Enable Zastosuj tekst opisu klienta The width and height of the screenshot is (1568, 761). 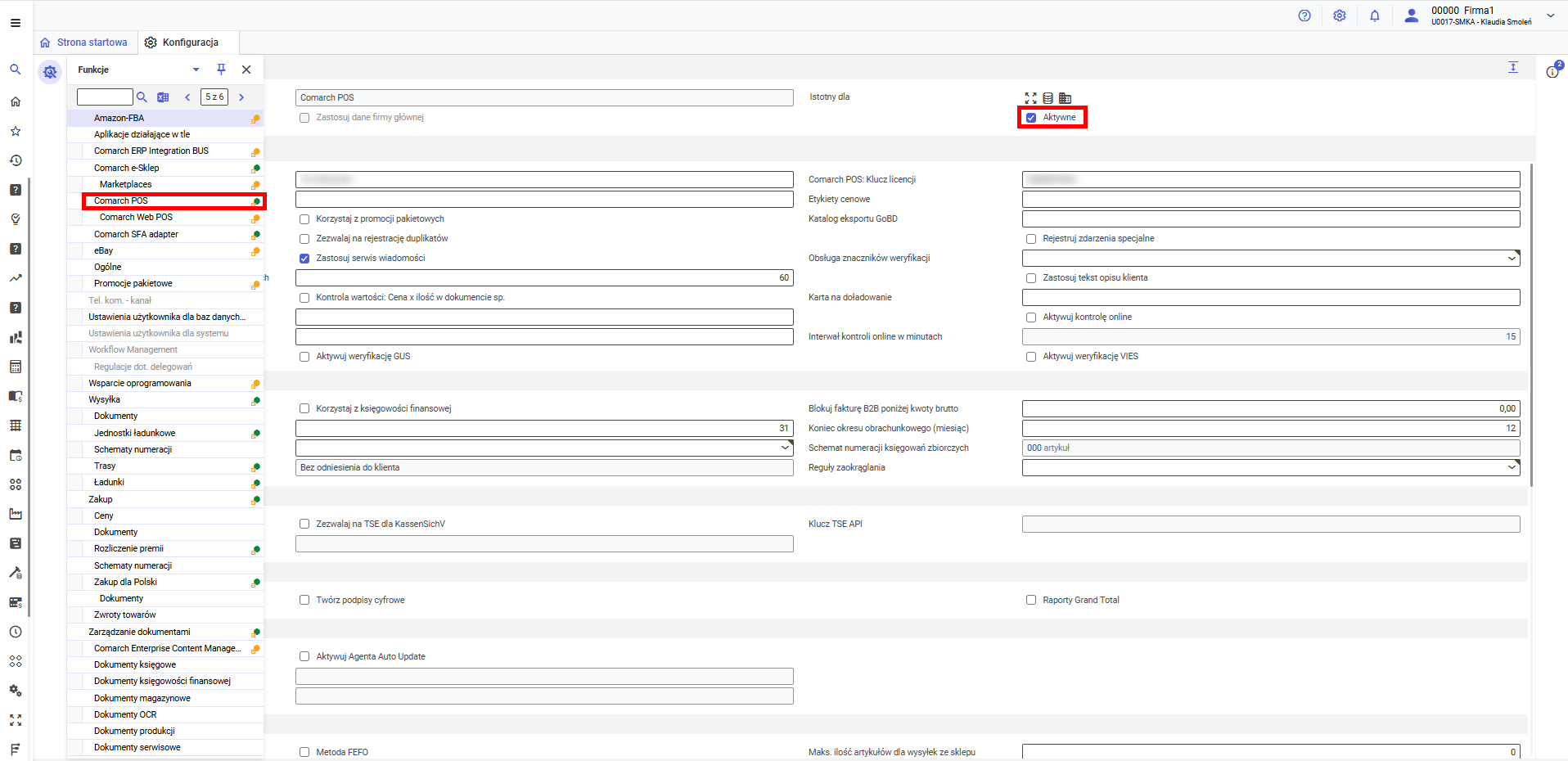[1031, 278]
